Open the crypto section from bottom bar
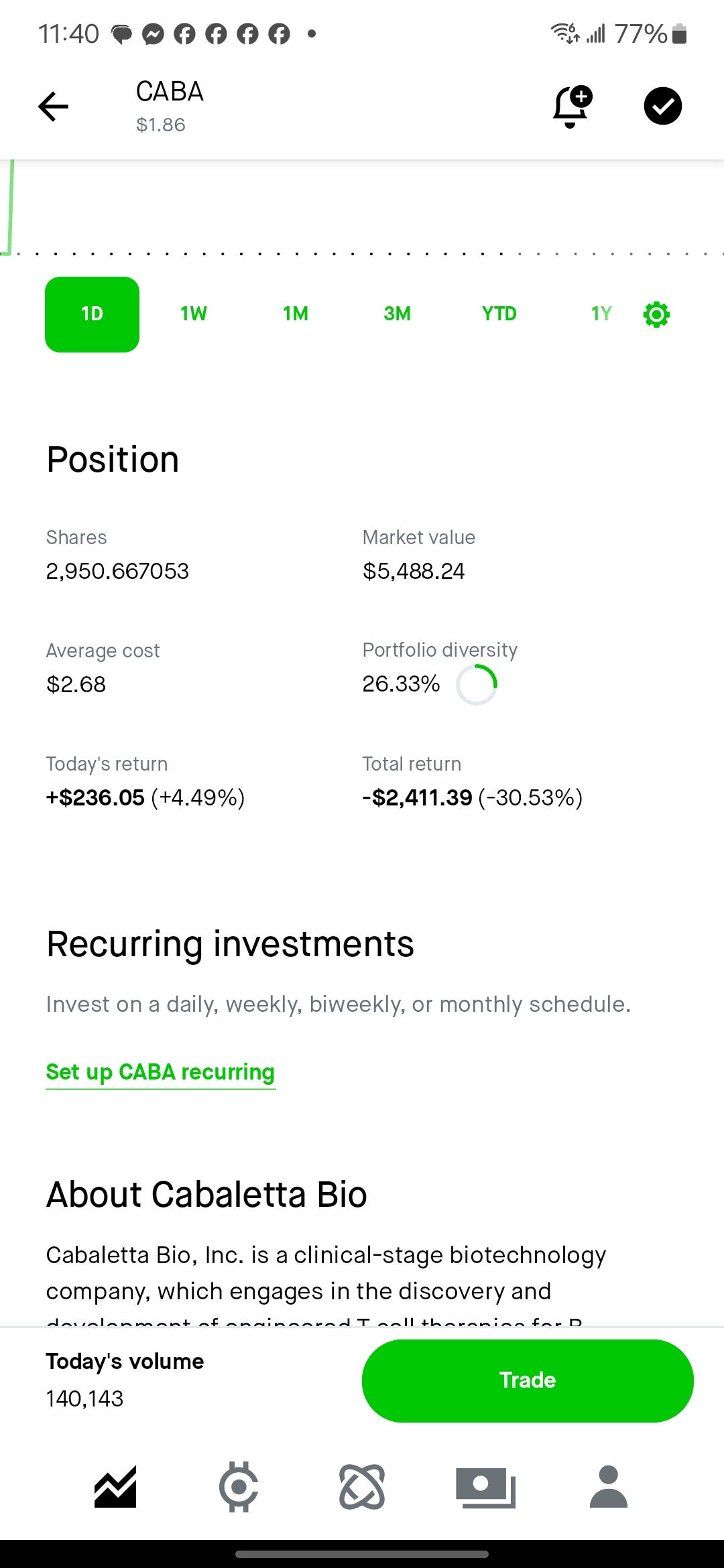Screen dimensions: 724x1568 [239, 1489]
